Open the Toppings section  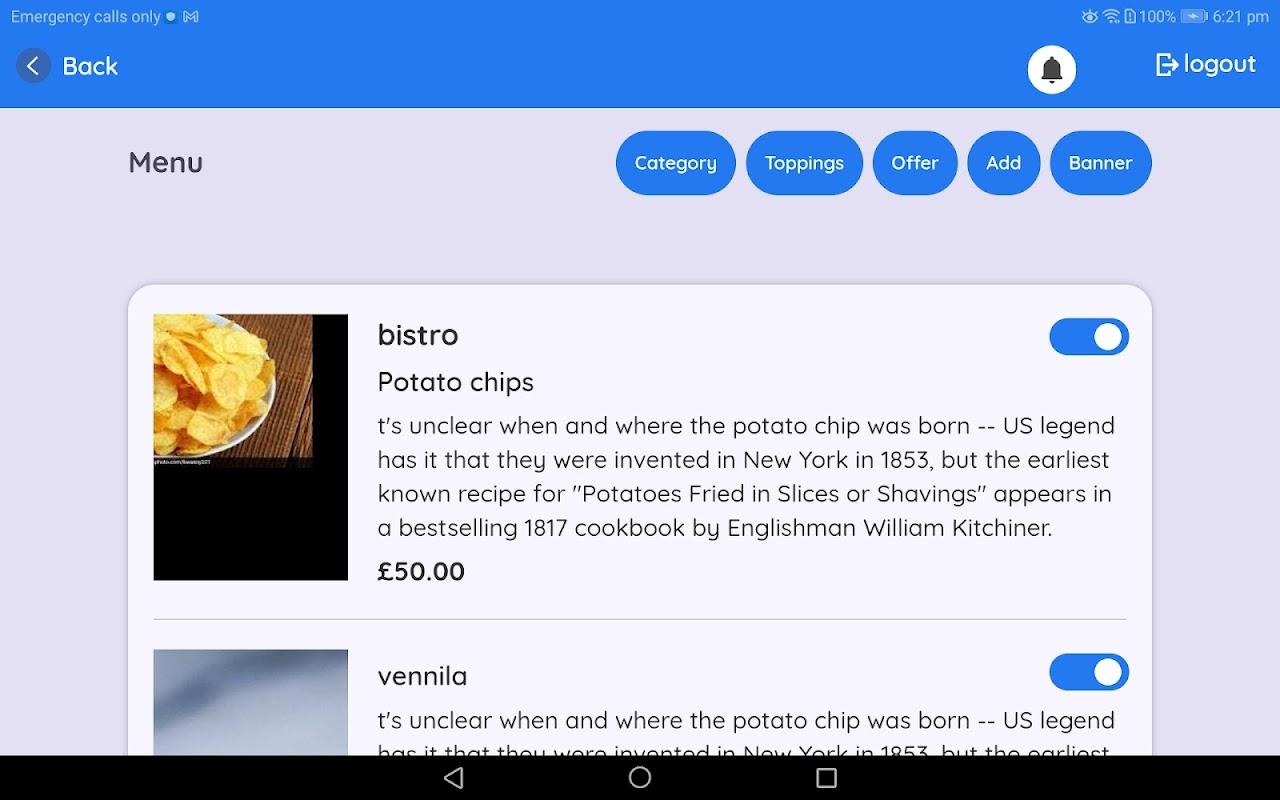(x=804, y=163)
